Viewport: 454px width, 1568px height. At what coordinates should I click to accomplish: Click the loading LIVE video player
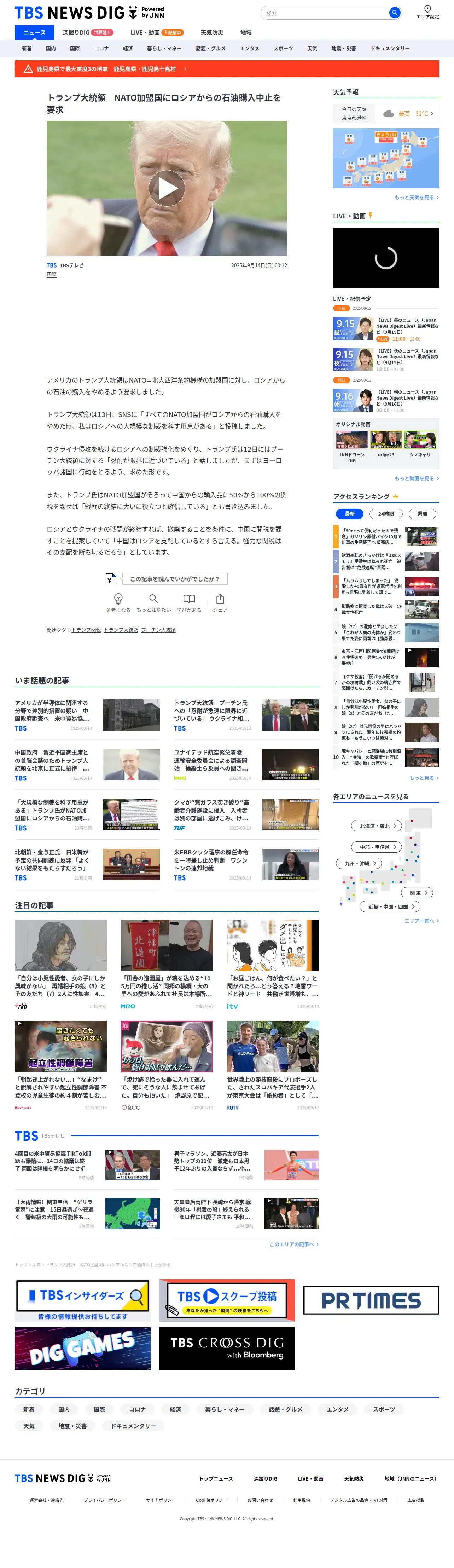(x=386, y=258)
